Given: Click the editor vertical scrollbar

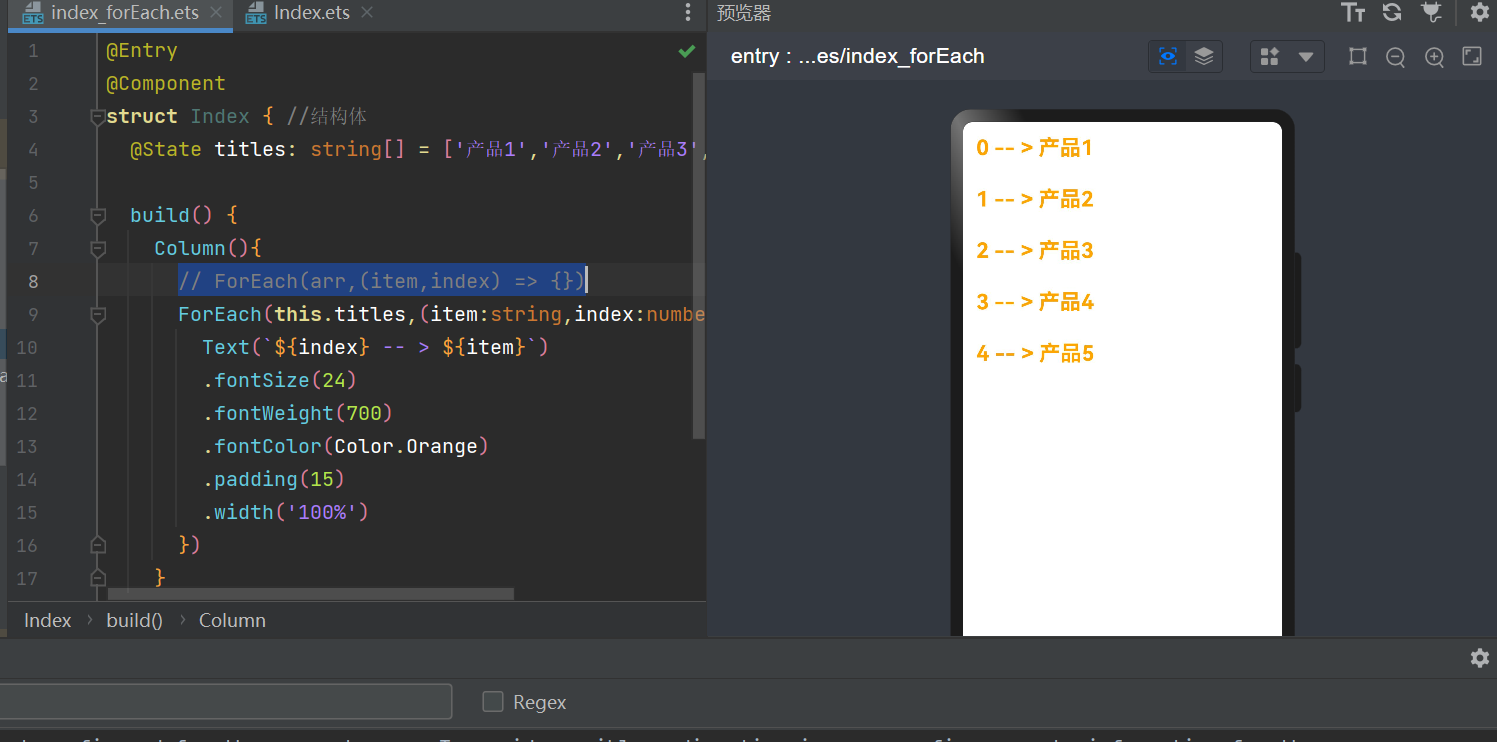Looking at the screenshot, I should point(699,255).
